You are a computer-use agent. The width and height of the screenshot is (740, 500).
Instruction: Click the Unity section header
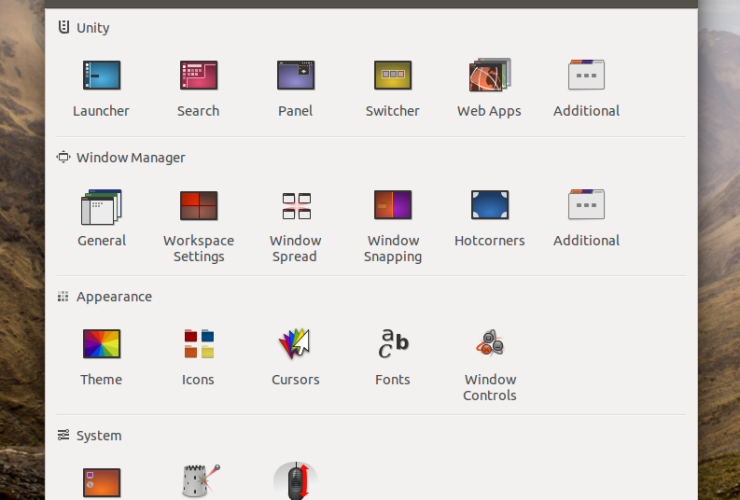pos(92,28)
